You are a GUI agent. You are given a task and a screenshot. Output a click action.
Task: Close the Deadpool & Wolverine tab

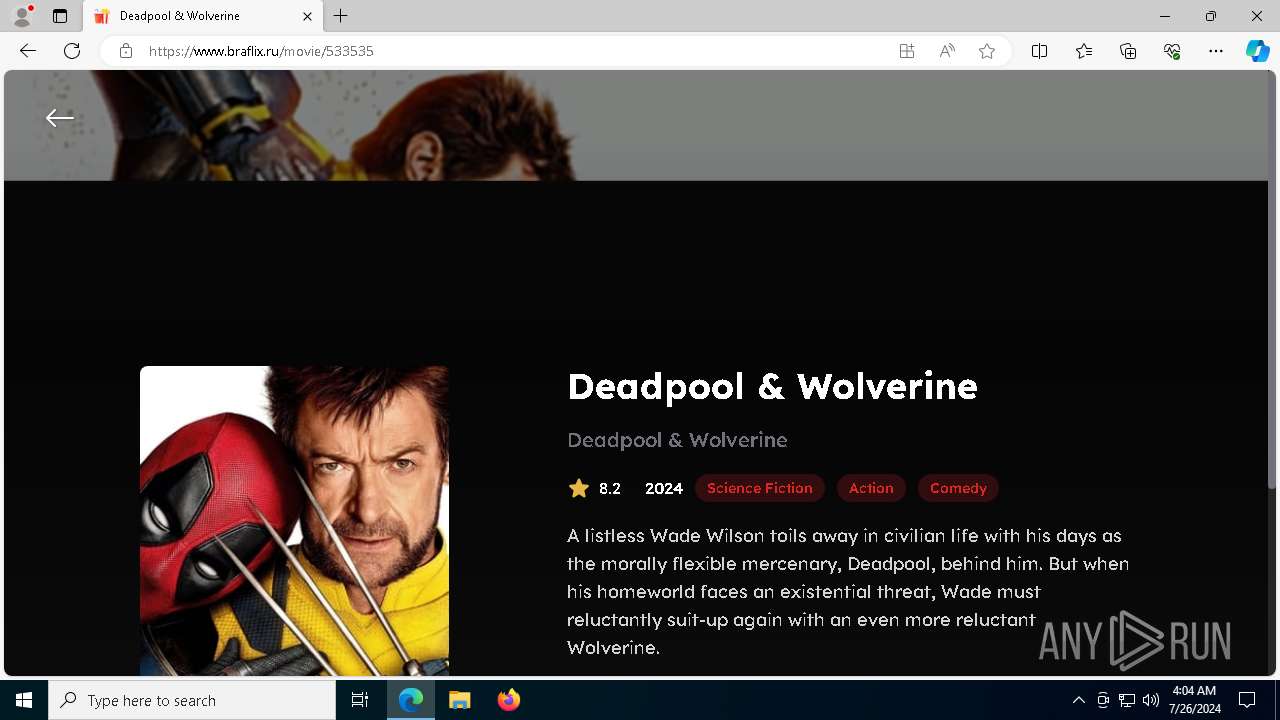(307, 16)
